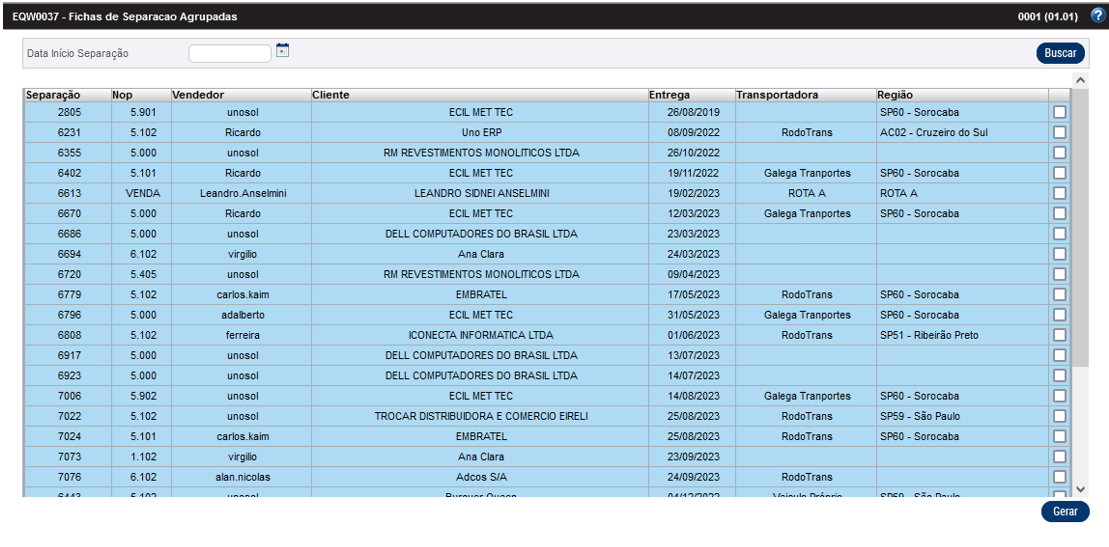The width and height of the screenshot is (1109, 547).
Task: Click the Entrega column header
Action: click(669, 95)
